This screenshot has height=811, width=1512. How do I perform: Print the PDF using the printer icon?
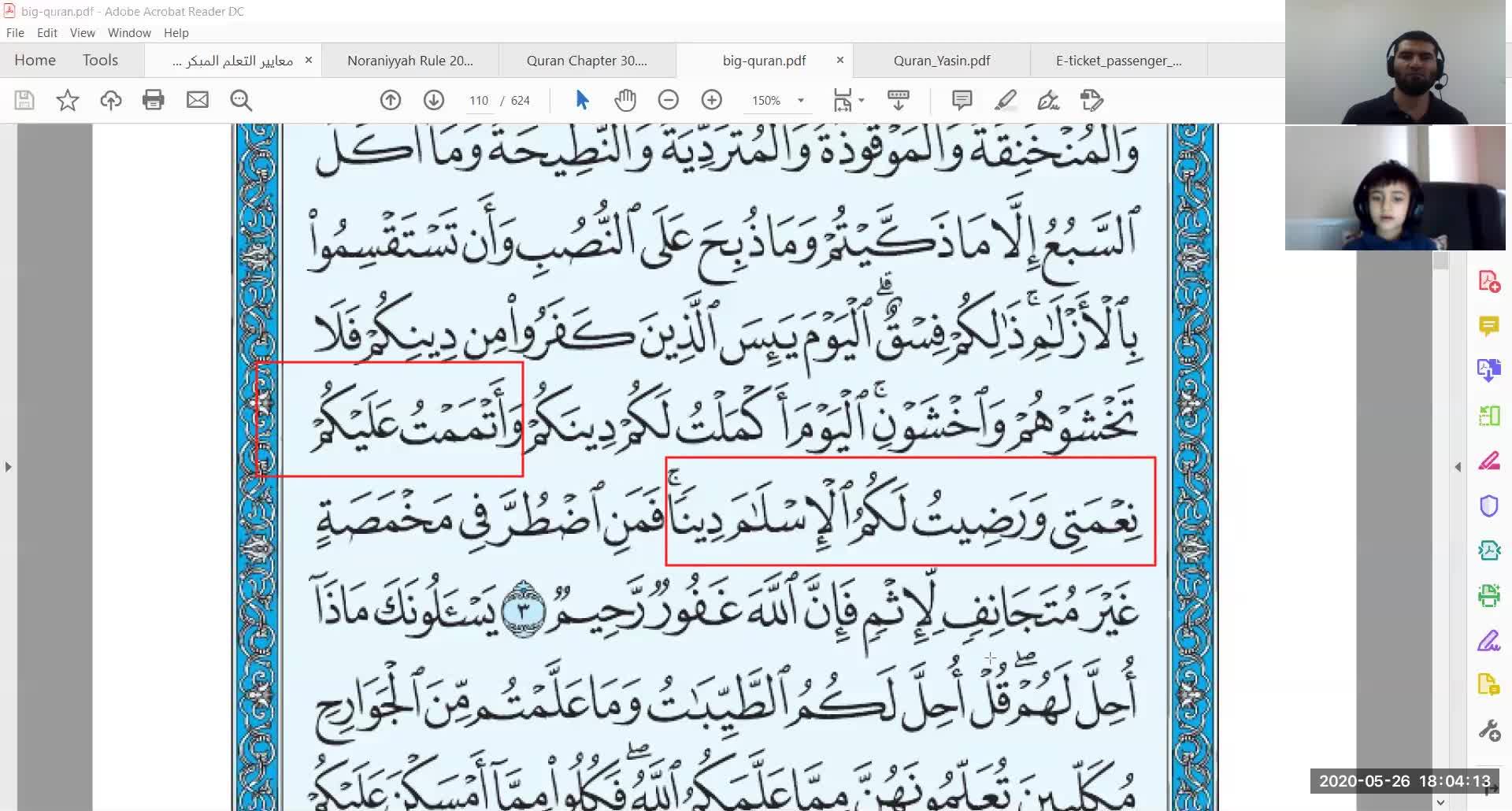coord(154,100)
